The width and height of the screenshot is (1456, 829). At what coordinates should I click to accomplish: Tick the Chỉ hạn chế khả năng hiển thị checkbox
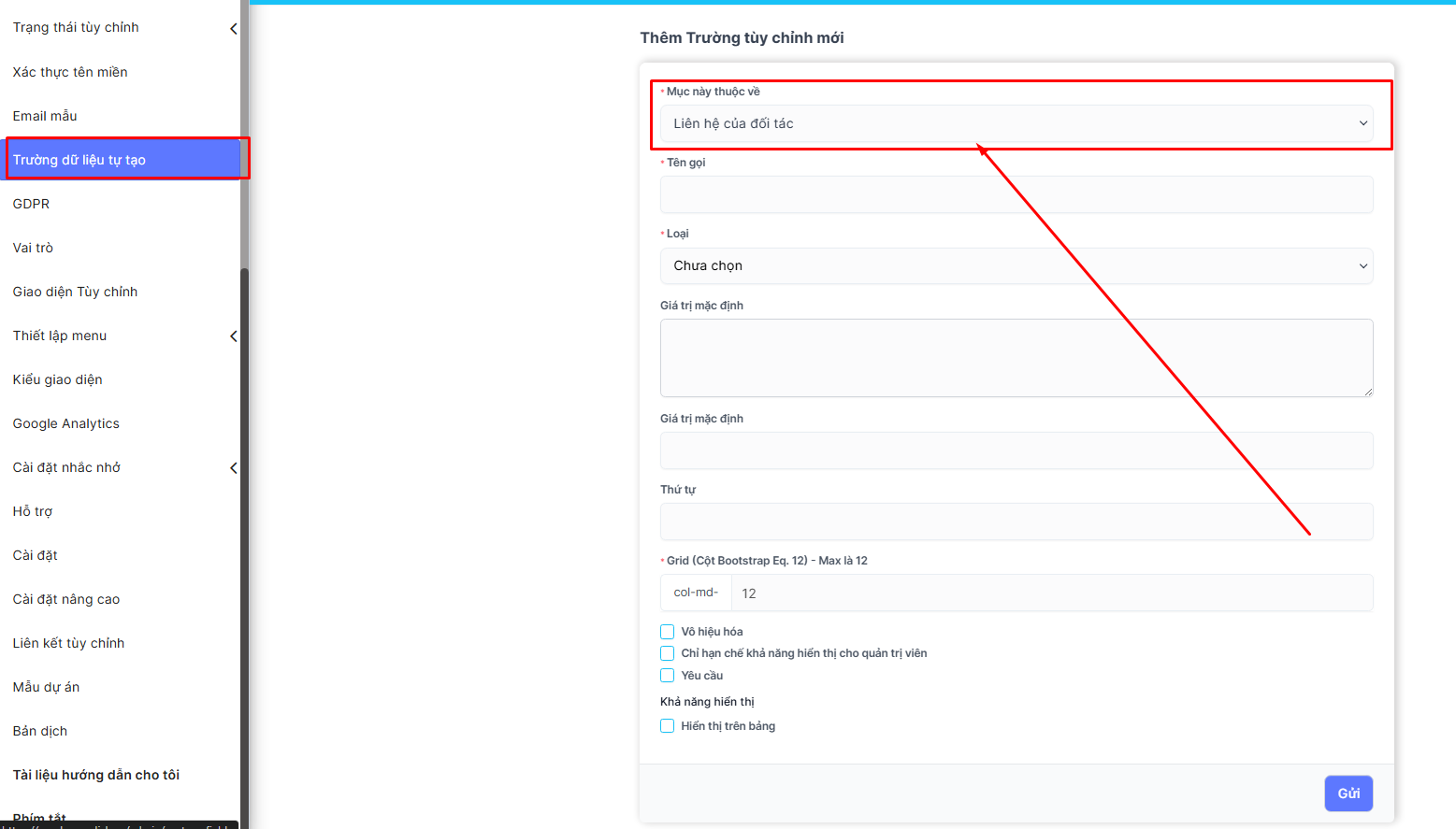(x=668, y=653)
